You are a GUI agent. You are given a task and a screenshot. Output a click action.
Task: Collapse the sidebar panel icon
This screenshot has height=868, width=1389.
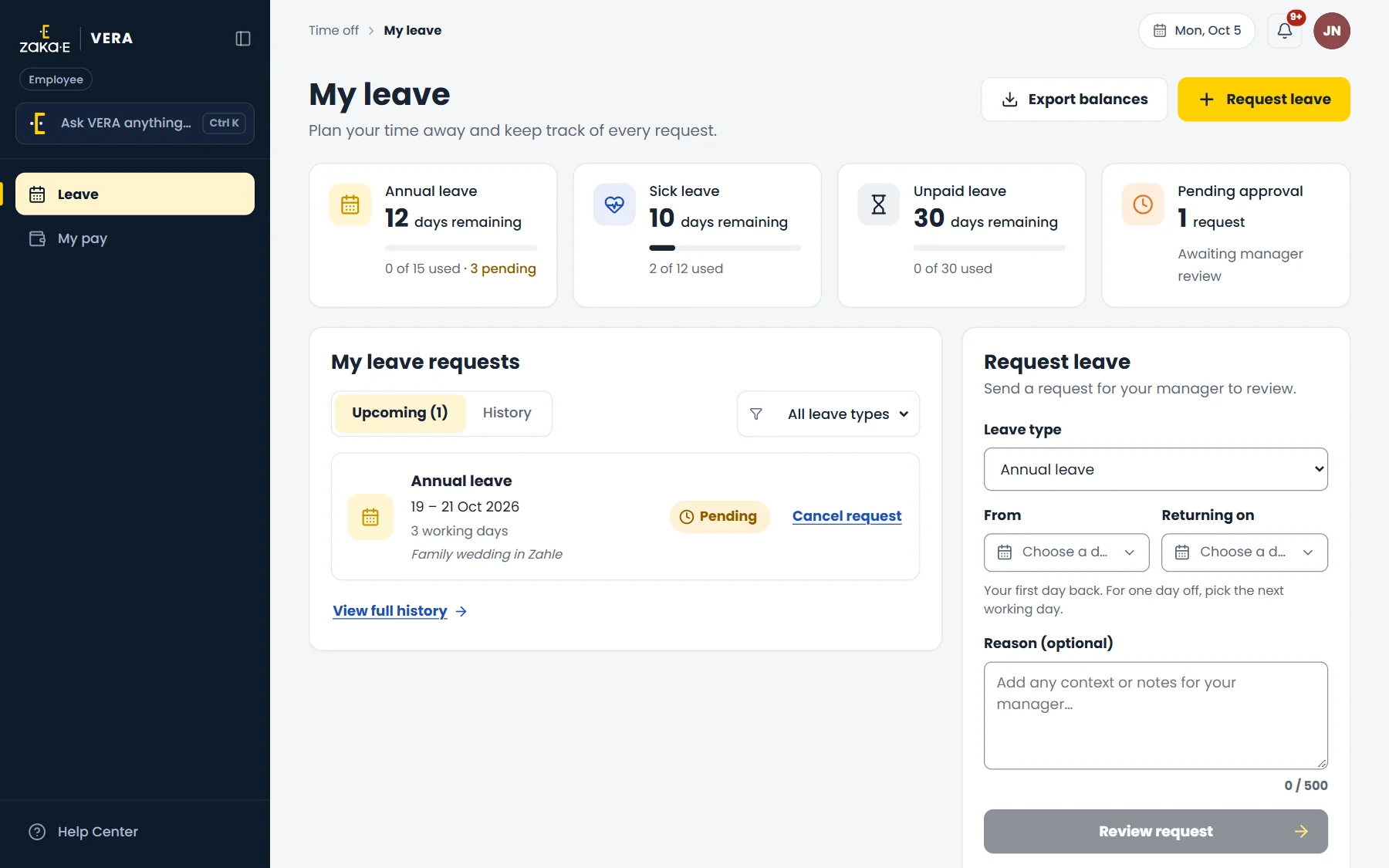pos(243,39)
